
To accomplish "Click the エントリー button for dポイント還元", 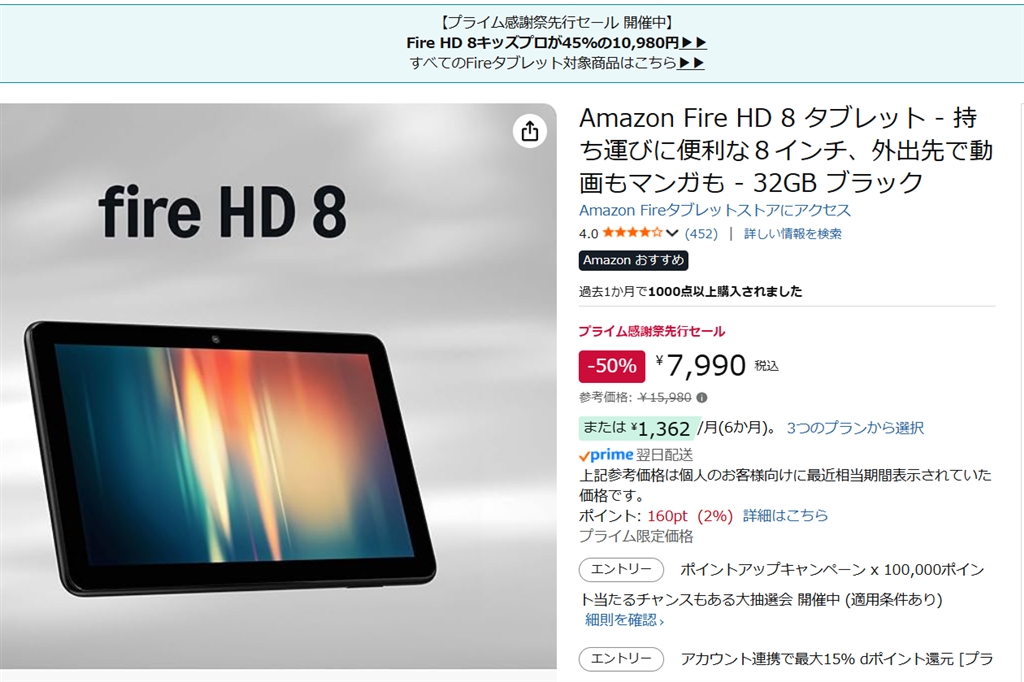I will click(x=621, y=658).
